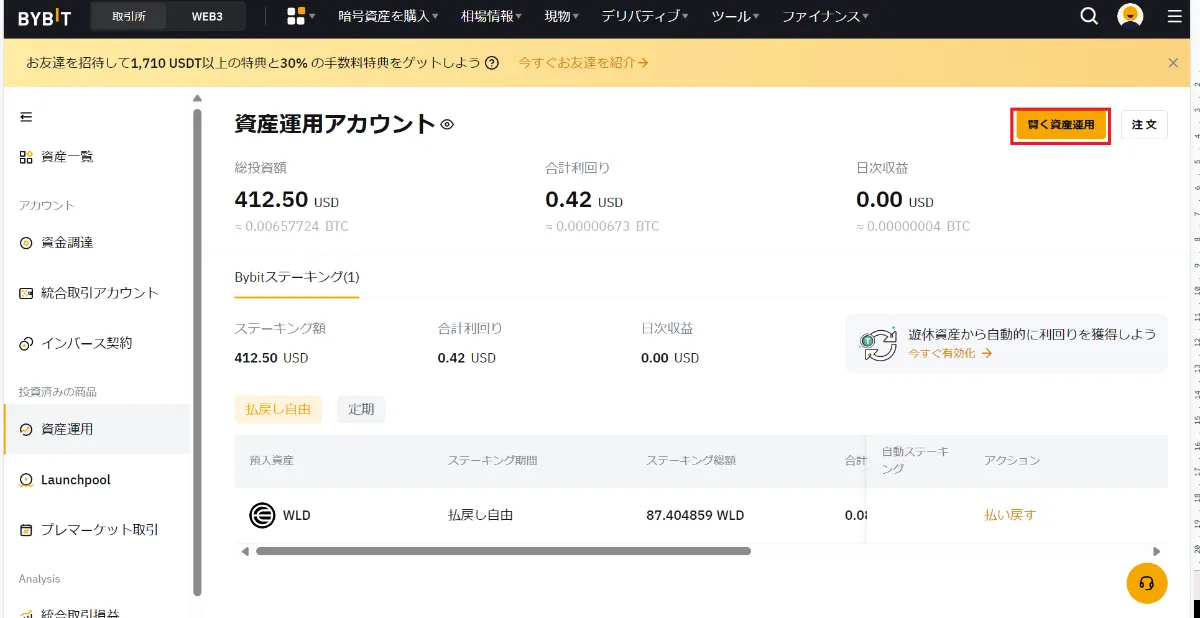1200x618 pixels.
Task: Click the 預入資産 column header
Action: click(x=271, y=461)
